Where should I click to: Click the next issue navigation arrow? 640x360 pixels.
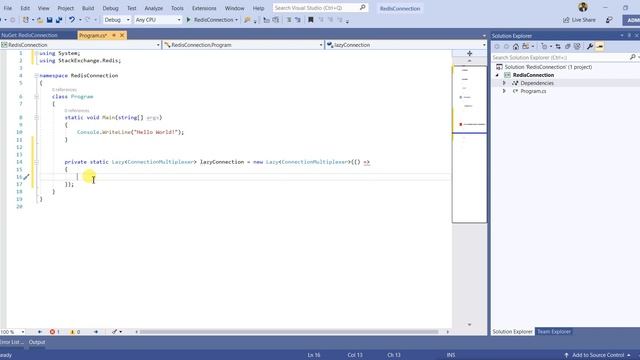click(x=96, y=332)
